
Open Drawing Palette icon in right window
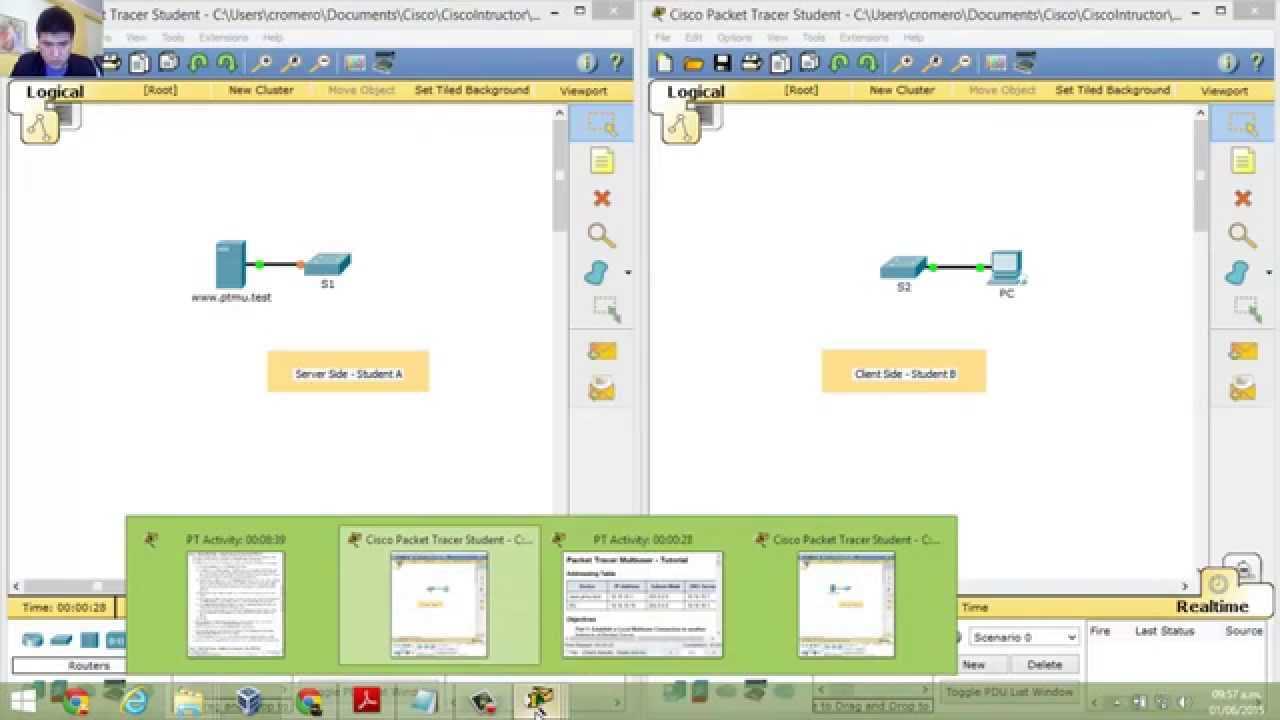[x=996, y=63]
